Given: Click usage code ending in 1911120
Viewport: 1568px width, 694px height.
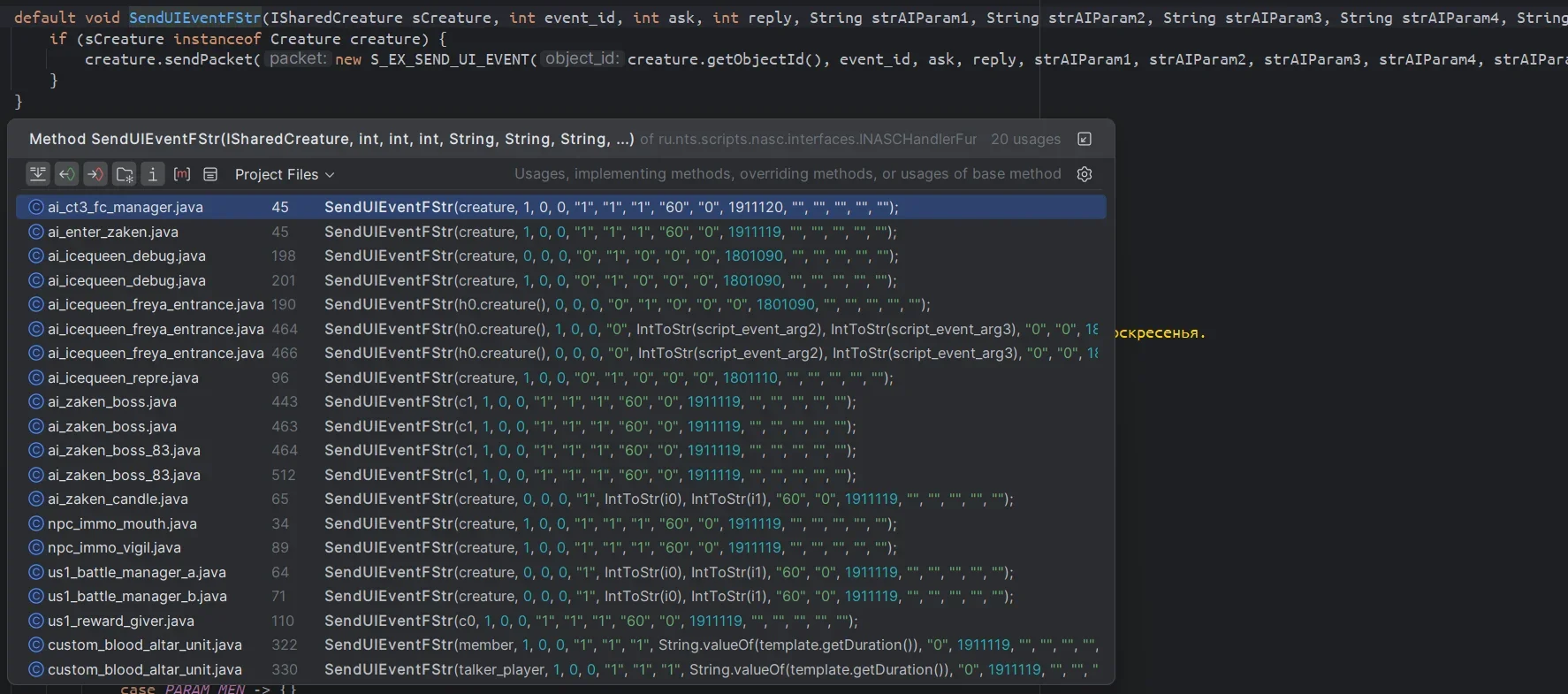Looking at the screenshot, I should coord(611,207).
